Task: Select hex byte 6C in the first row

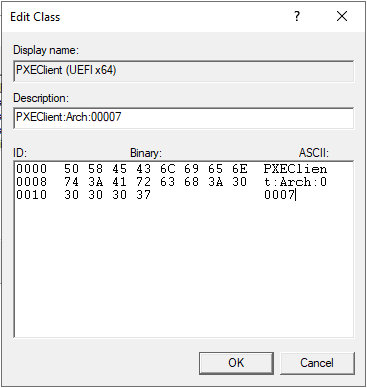Action: [x=167, y=169]
